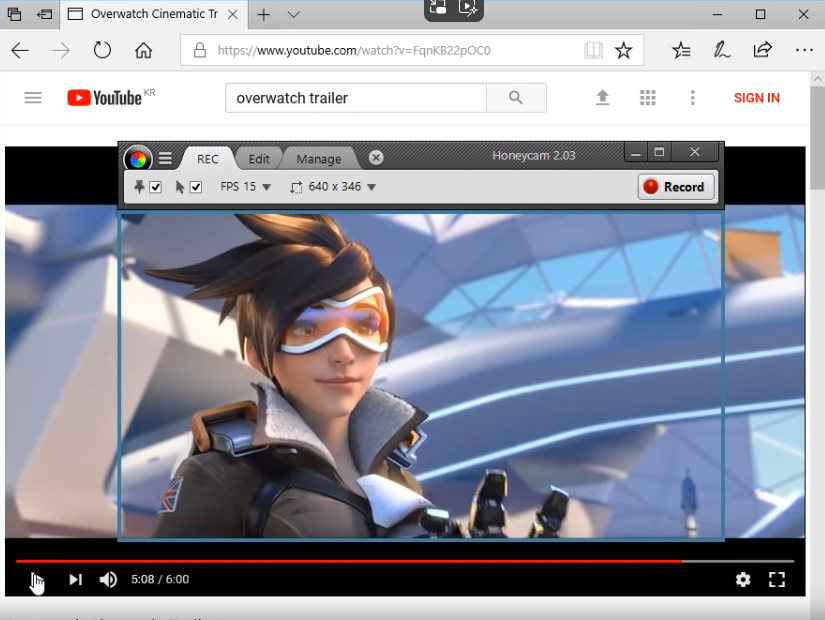Minimize the Honeycam window
The width and height of the screenshot is (825, 620).
(x=636, y=153)
